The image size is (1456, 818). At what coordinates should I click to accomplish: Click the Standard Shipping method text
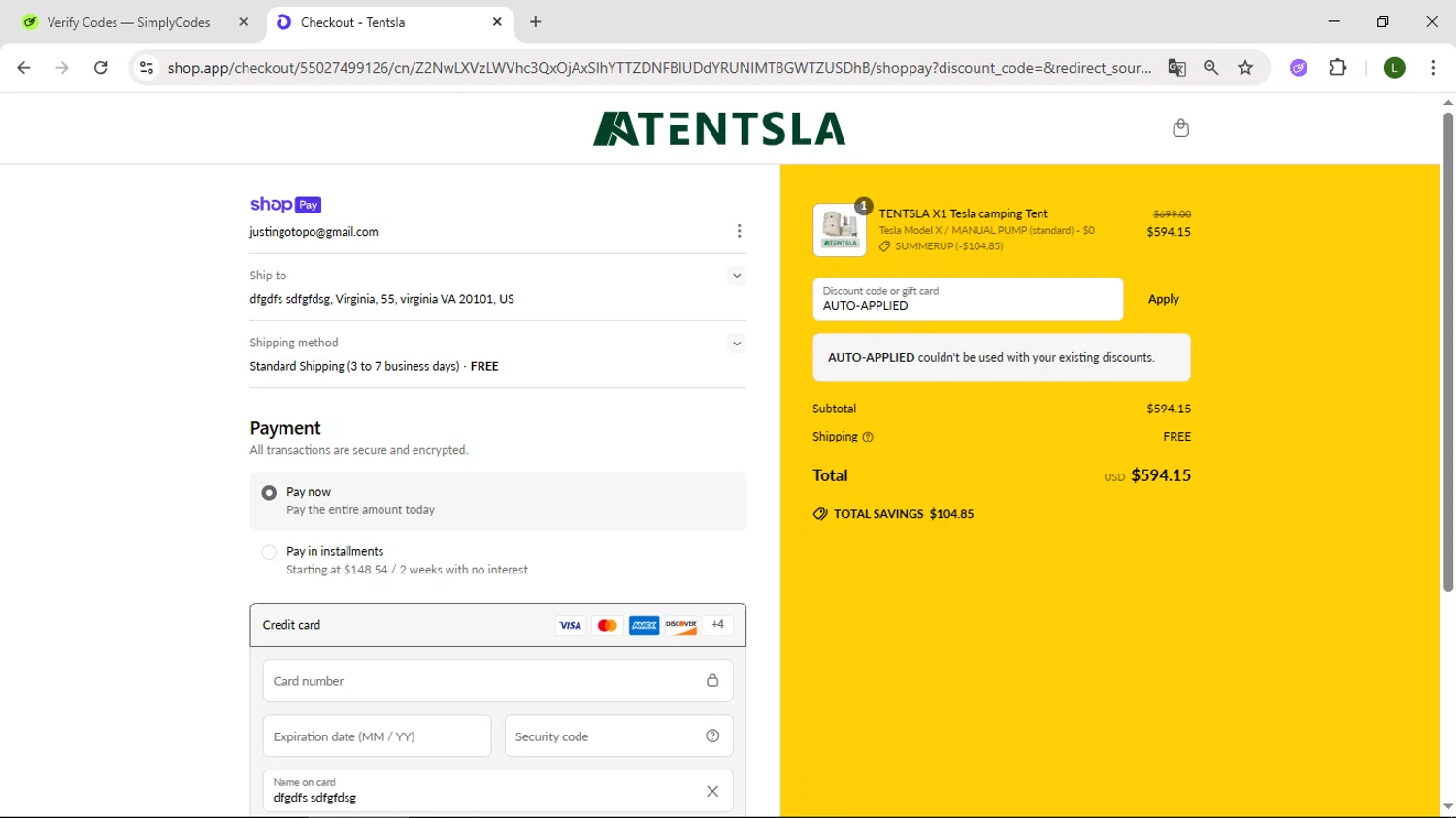(374, 366)
